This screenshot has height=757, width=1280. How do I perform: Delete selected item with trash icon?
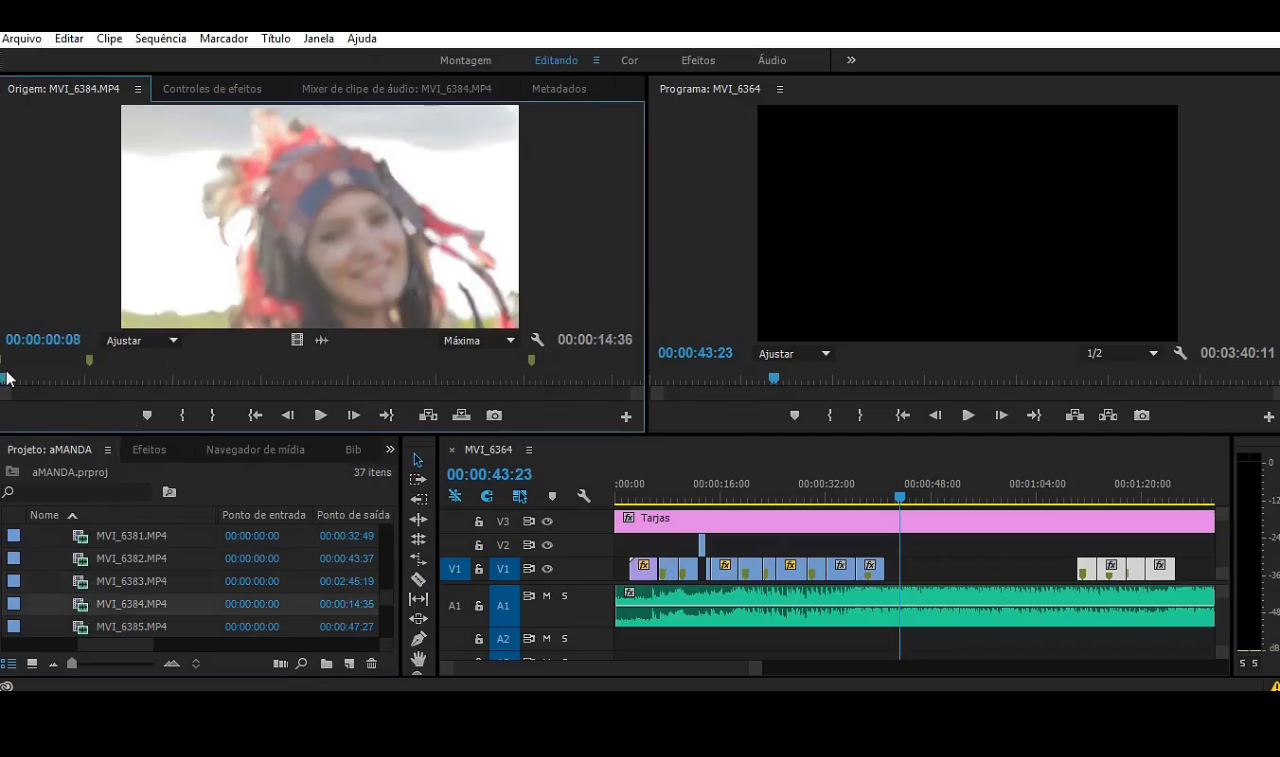(372, 663)
